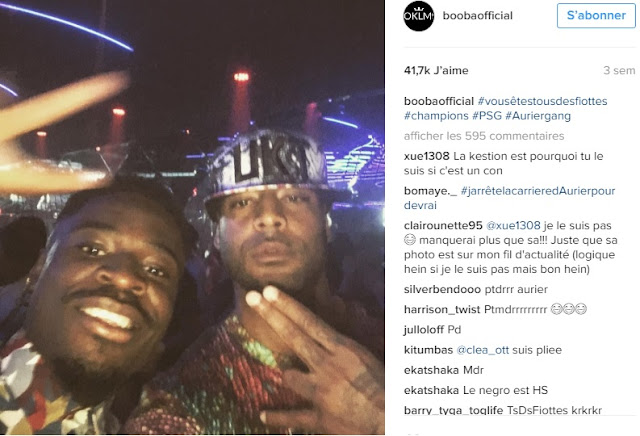Screen dimensions: 640x436
Task: Click the @clea_ott mention
Action: point(483,350)
